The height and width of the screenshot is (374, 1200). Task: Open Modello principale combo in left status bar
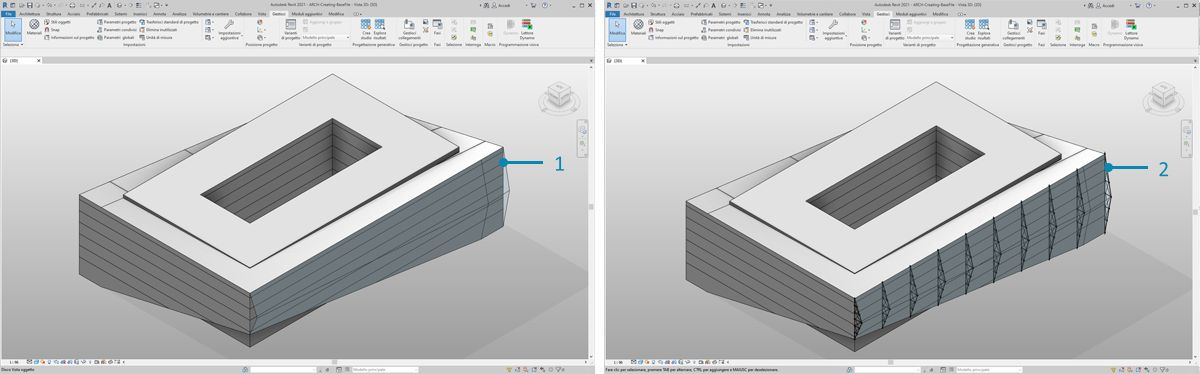click(x=385, y=369)
